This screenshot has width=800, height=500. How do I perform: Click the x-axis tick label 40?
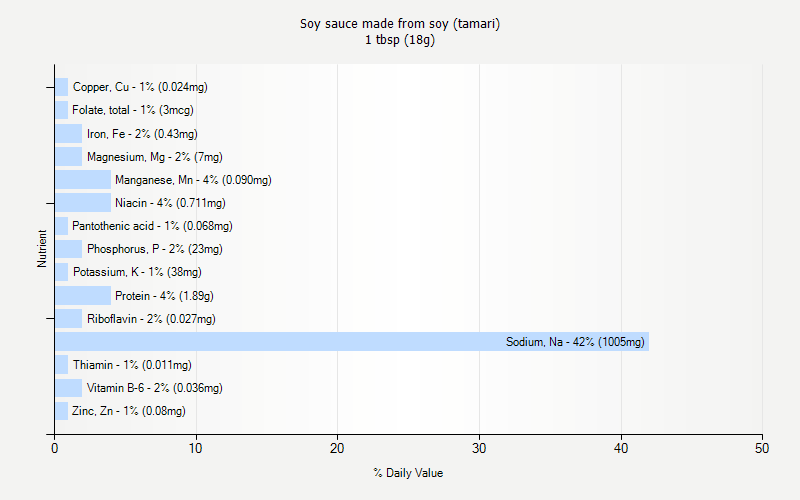coord(621,448)
